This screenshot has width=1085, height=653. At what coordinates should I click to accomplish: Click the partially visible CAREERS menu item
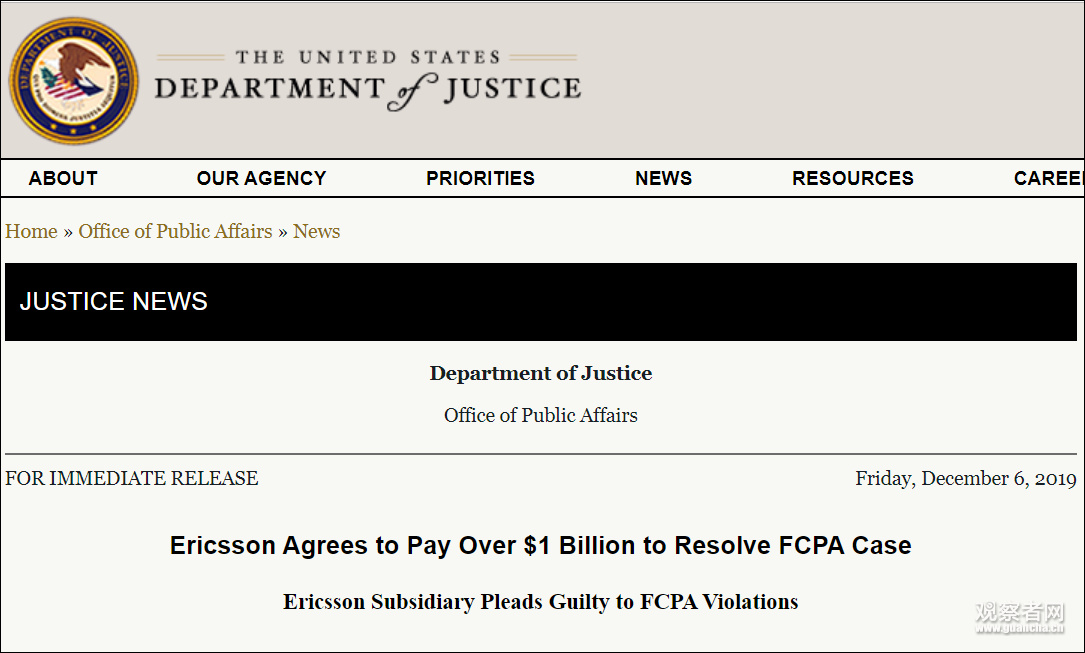point(1048,178)
